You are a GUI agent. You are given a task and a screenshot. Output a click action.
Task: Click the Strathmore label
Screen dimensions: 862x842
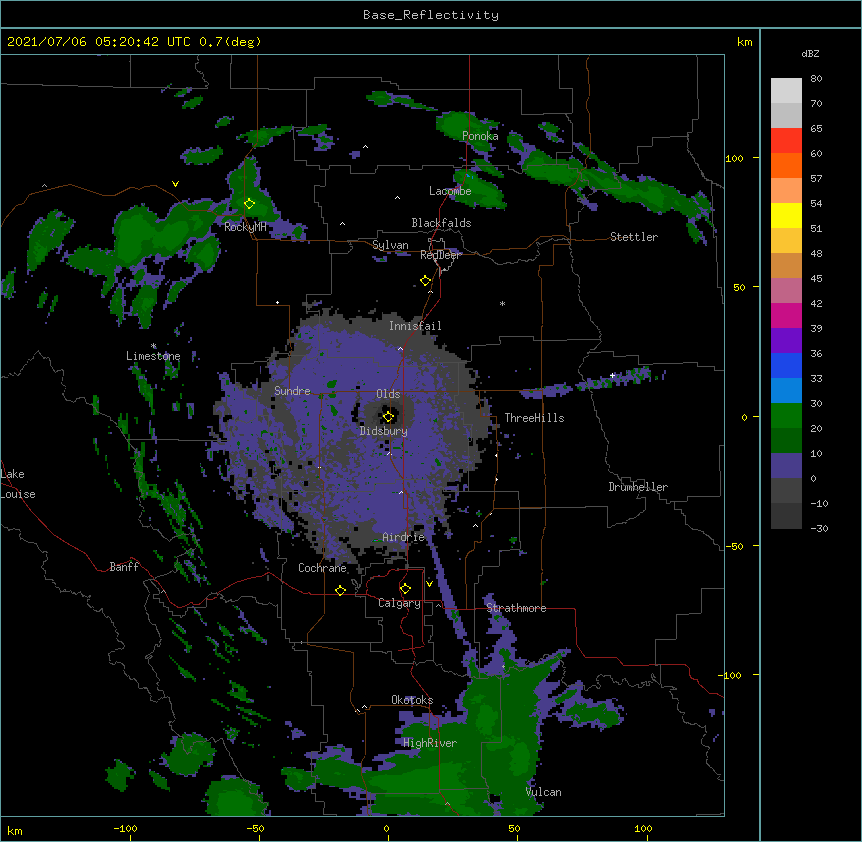[x=516, y=608]
